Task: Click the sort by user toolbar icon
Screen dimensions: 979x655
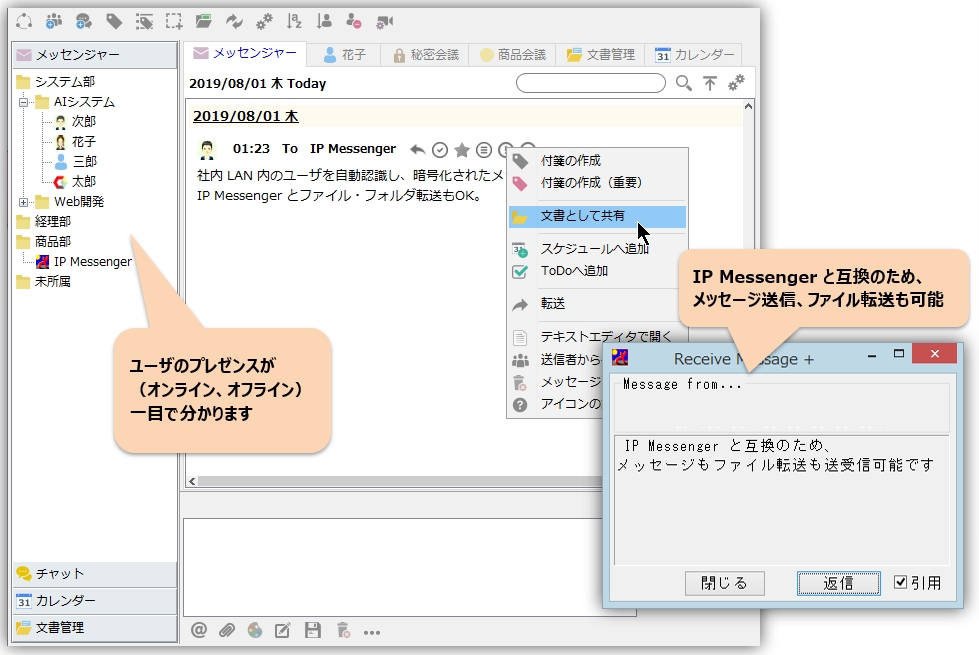Action: tap(324, 22)
